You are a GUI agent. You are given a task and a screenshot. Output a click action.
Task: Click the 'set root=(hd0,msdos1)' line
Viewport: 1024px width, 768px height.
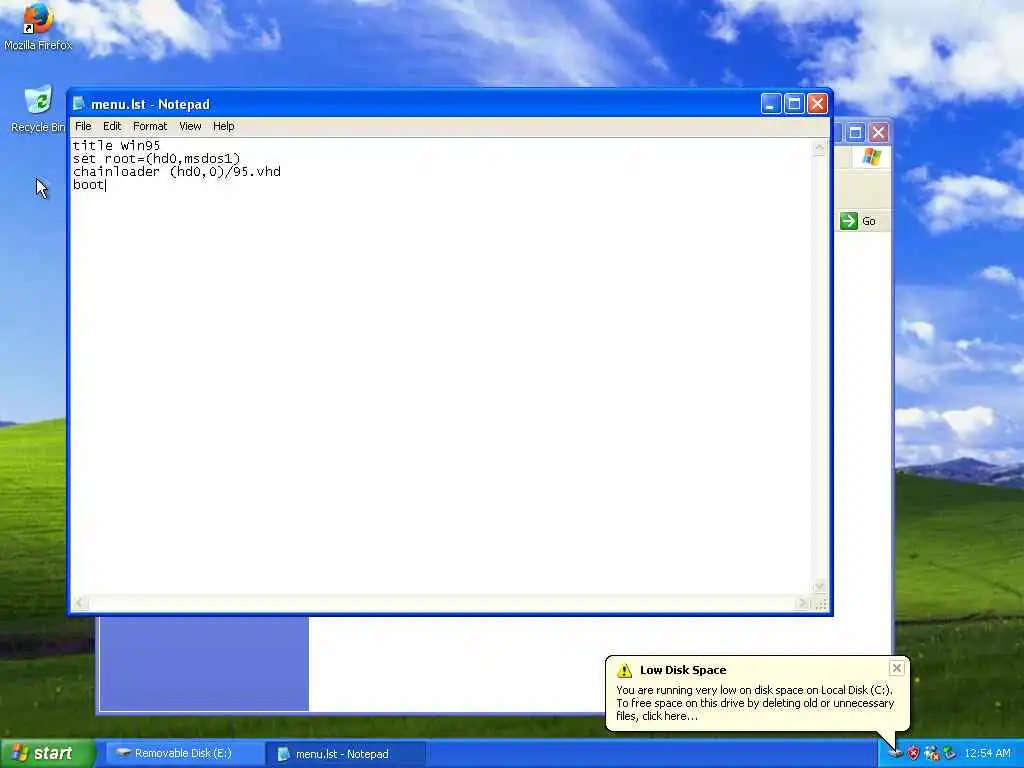click(x=157, y=159)
